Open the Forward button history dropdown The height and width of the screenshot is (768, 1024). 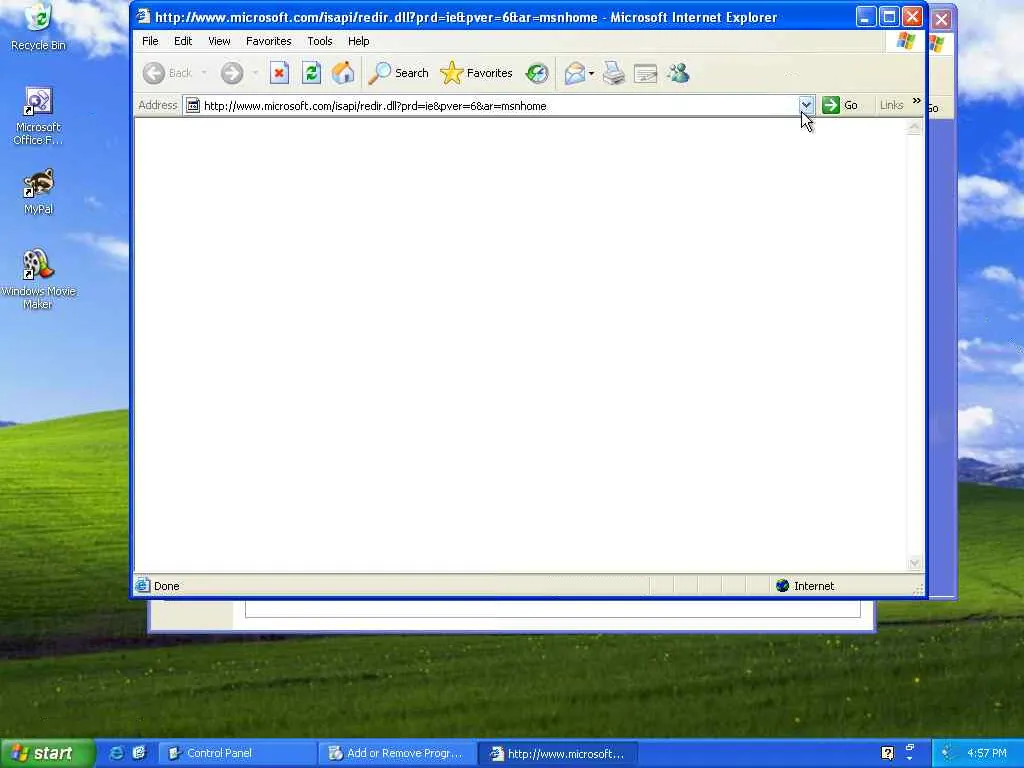255,73
